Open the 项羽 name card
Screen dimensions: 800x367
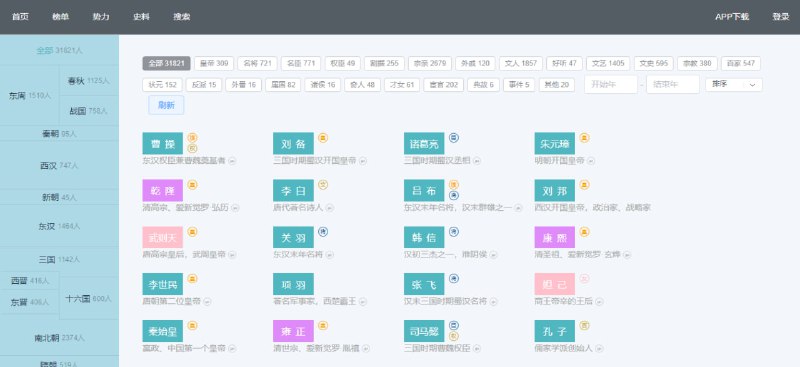click(x=293, y=284)
